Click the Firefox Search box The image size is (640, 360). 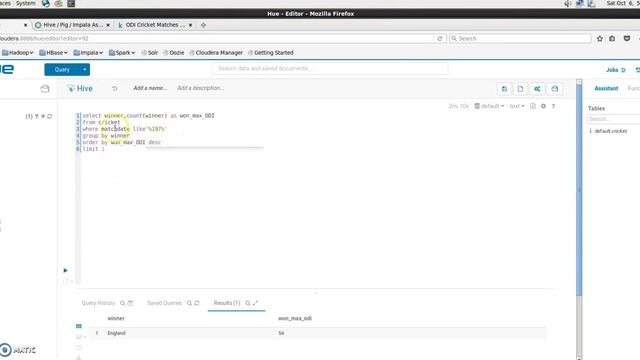coord(520,38)
